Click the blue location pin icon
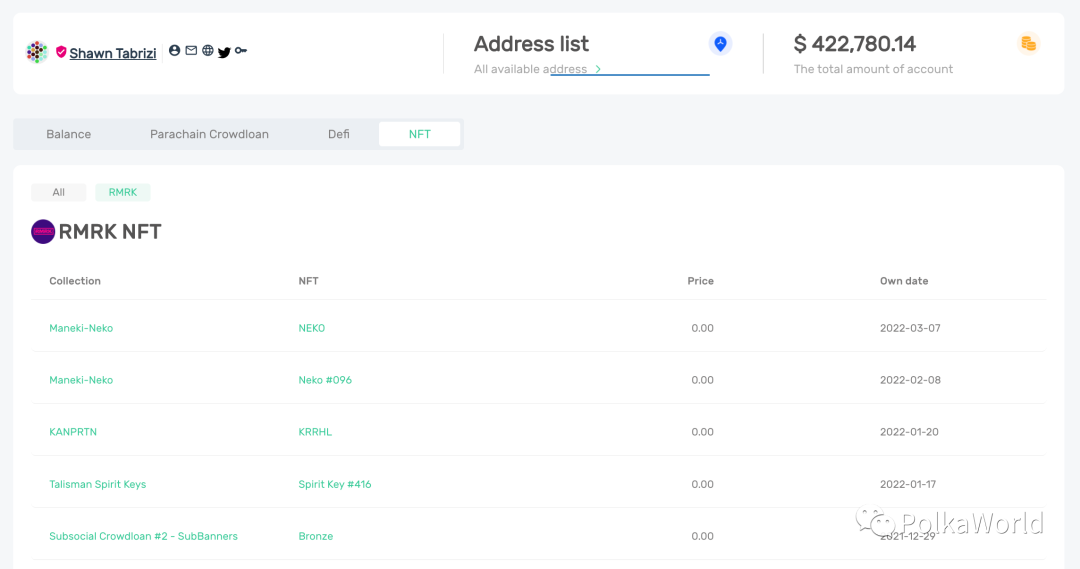The image size is (1080, 569). [720, 44]
